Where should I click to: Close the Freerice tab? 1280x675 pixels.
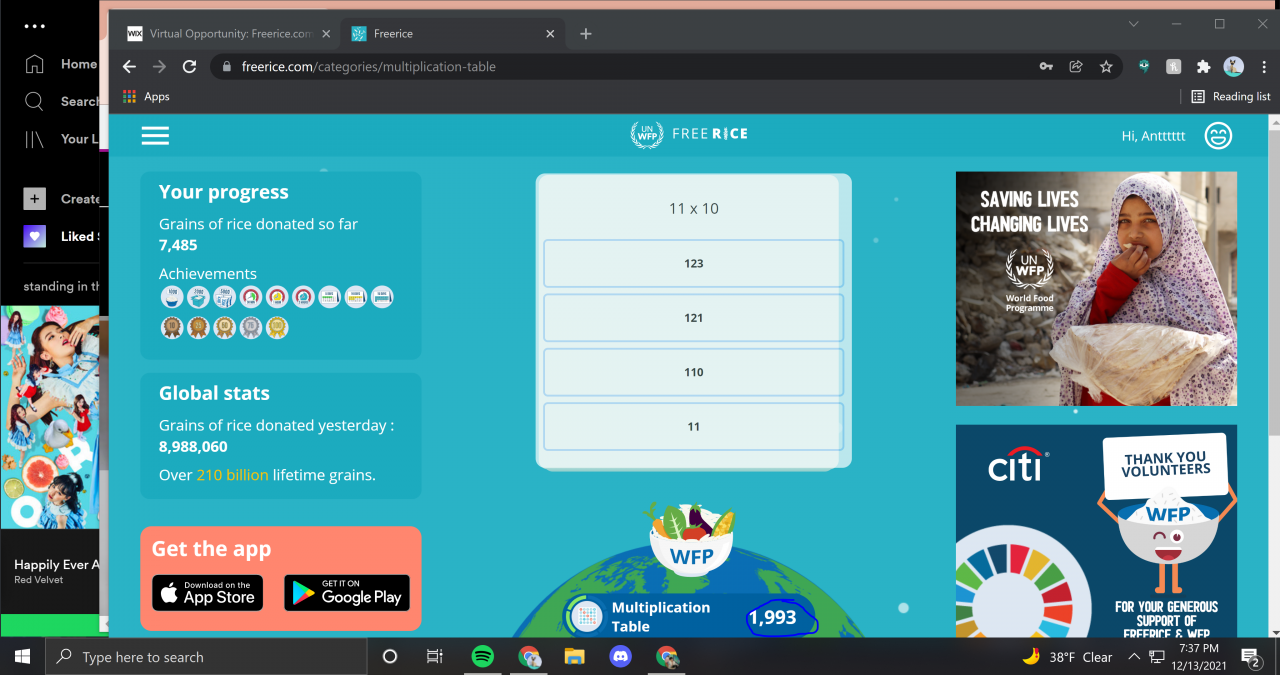tap(550, 34)
